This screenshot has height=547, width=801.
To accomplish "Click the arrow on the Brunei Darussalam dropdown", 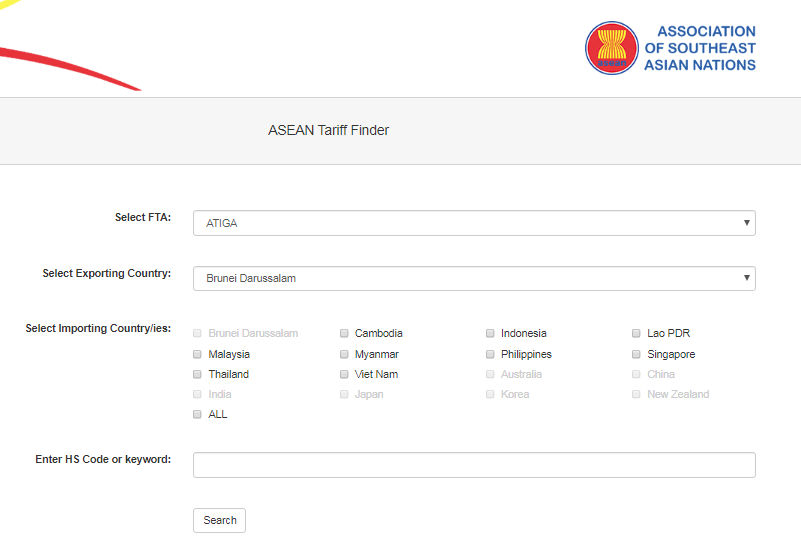I will (746, 278).
